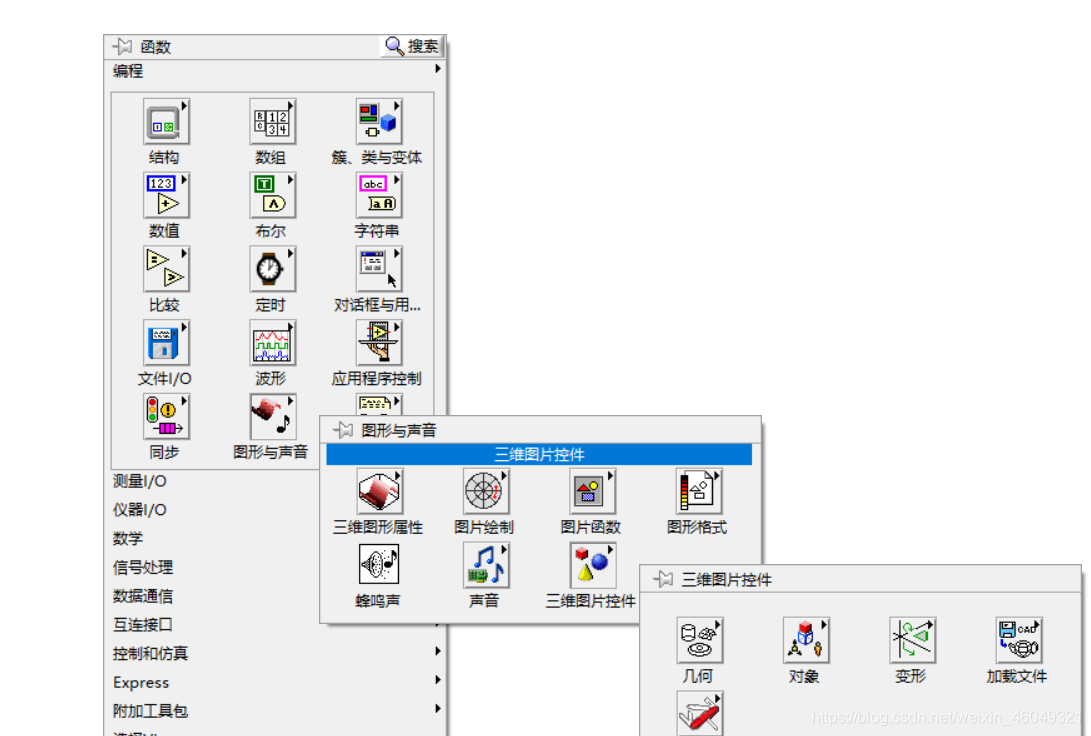Open the 结构 (Structures) palette icon

(166, 122)
